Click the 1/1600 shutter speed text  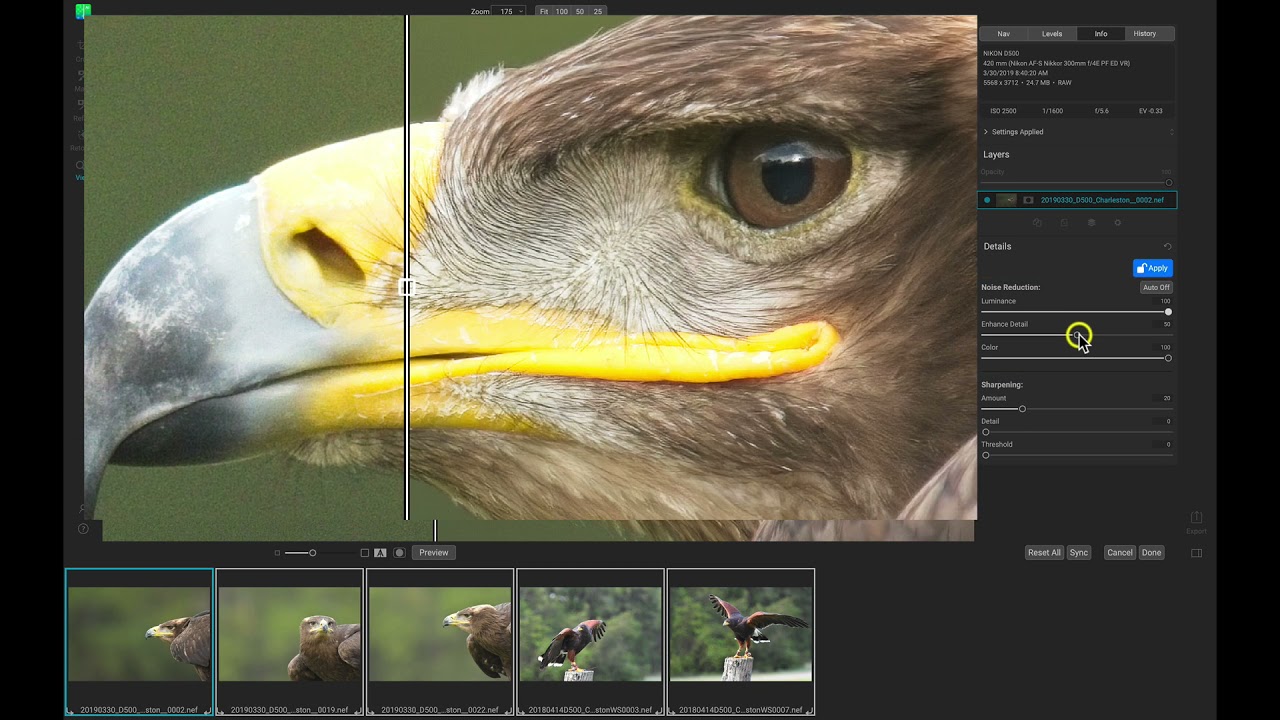click(x=1052, y=111)
